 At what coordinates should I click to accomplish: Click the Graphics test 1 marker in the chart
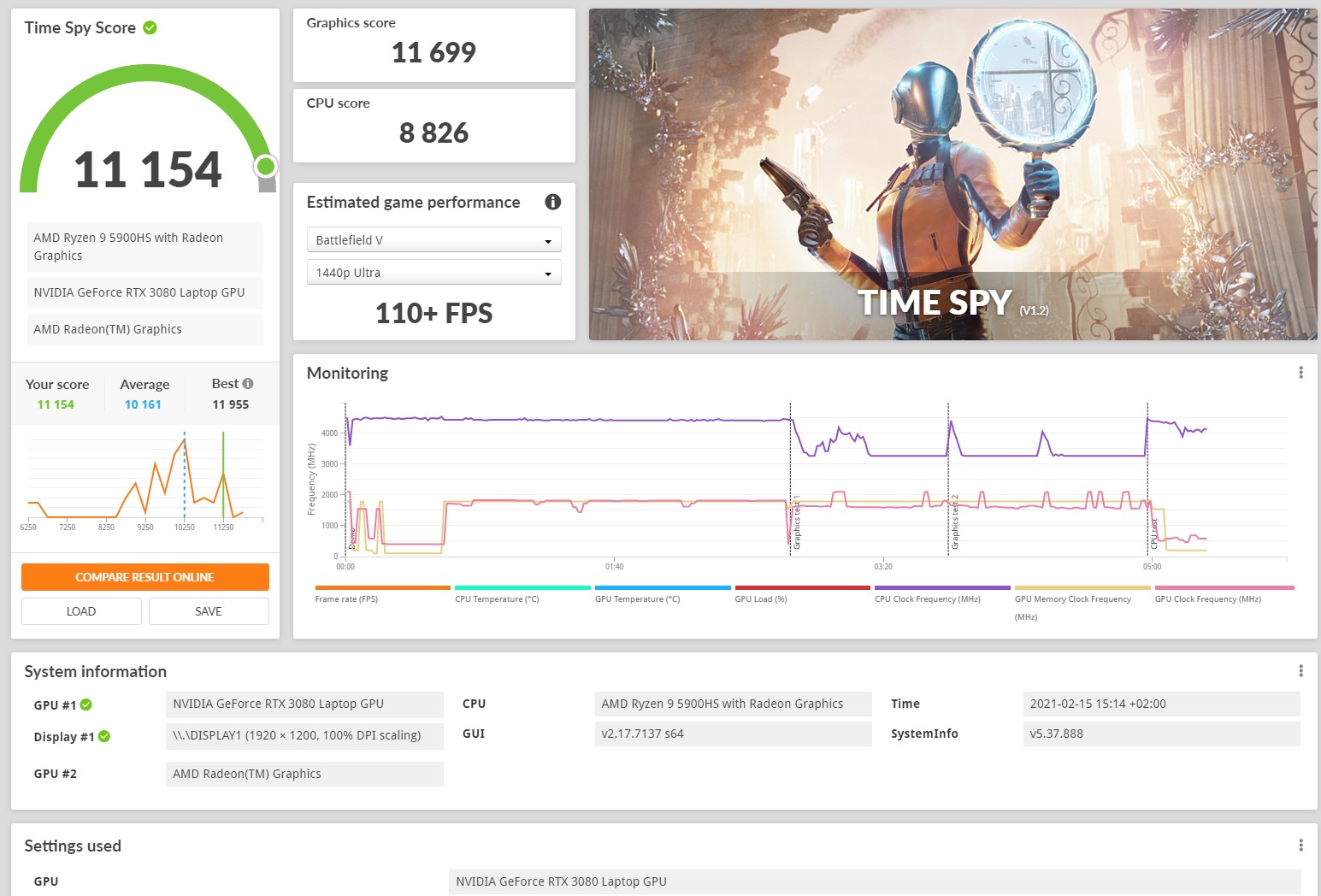point(797,522)
